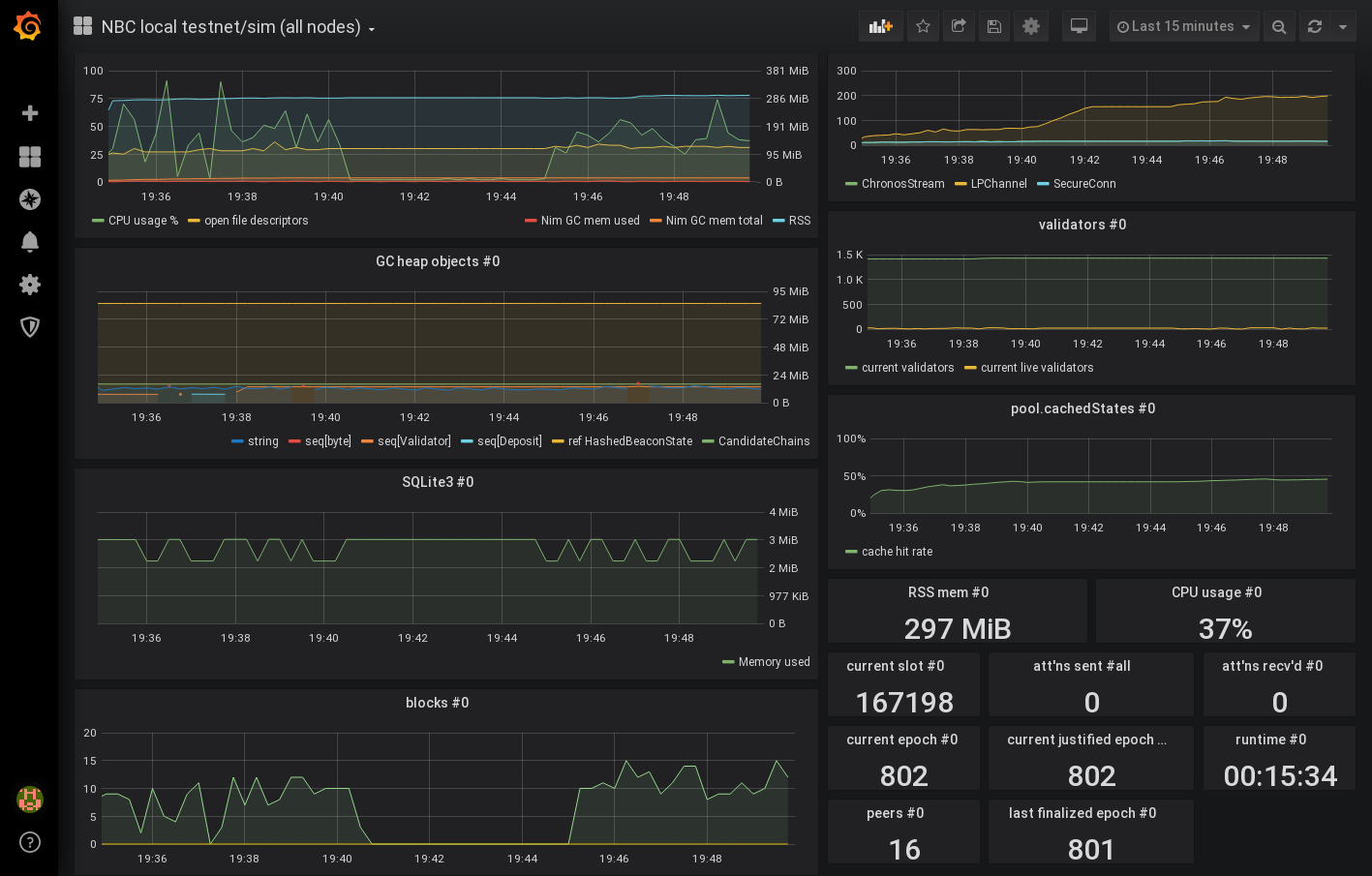Viewport: 1372px width, 876px height.
Task: Click the Create plus icon in sidebar
Action: [x=30, y=113]
